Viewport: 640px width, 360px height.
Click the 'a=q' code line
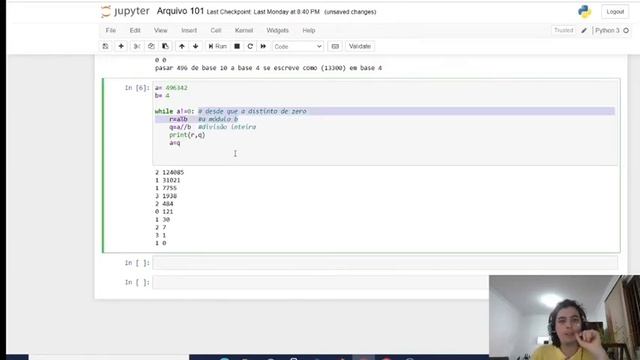[174, 142]
